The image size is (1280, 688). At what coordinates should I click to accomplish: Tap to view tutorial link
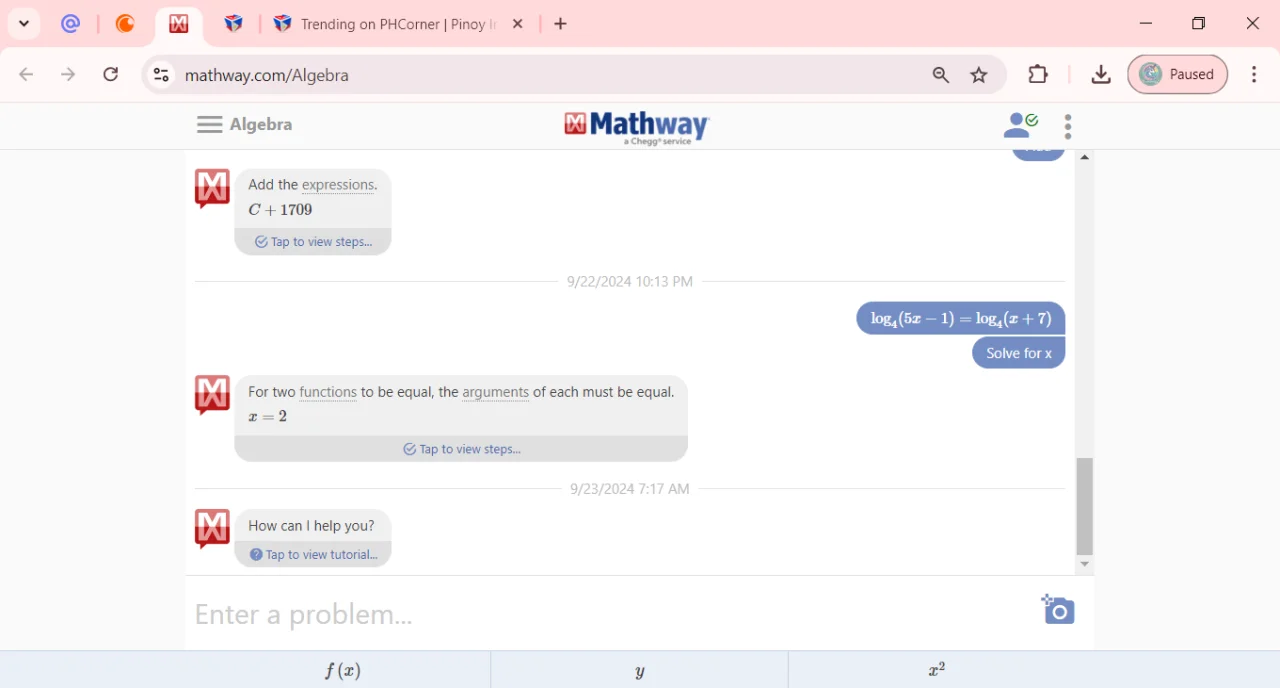click(313, 555)
